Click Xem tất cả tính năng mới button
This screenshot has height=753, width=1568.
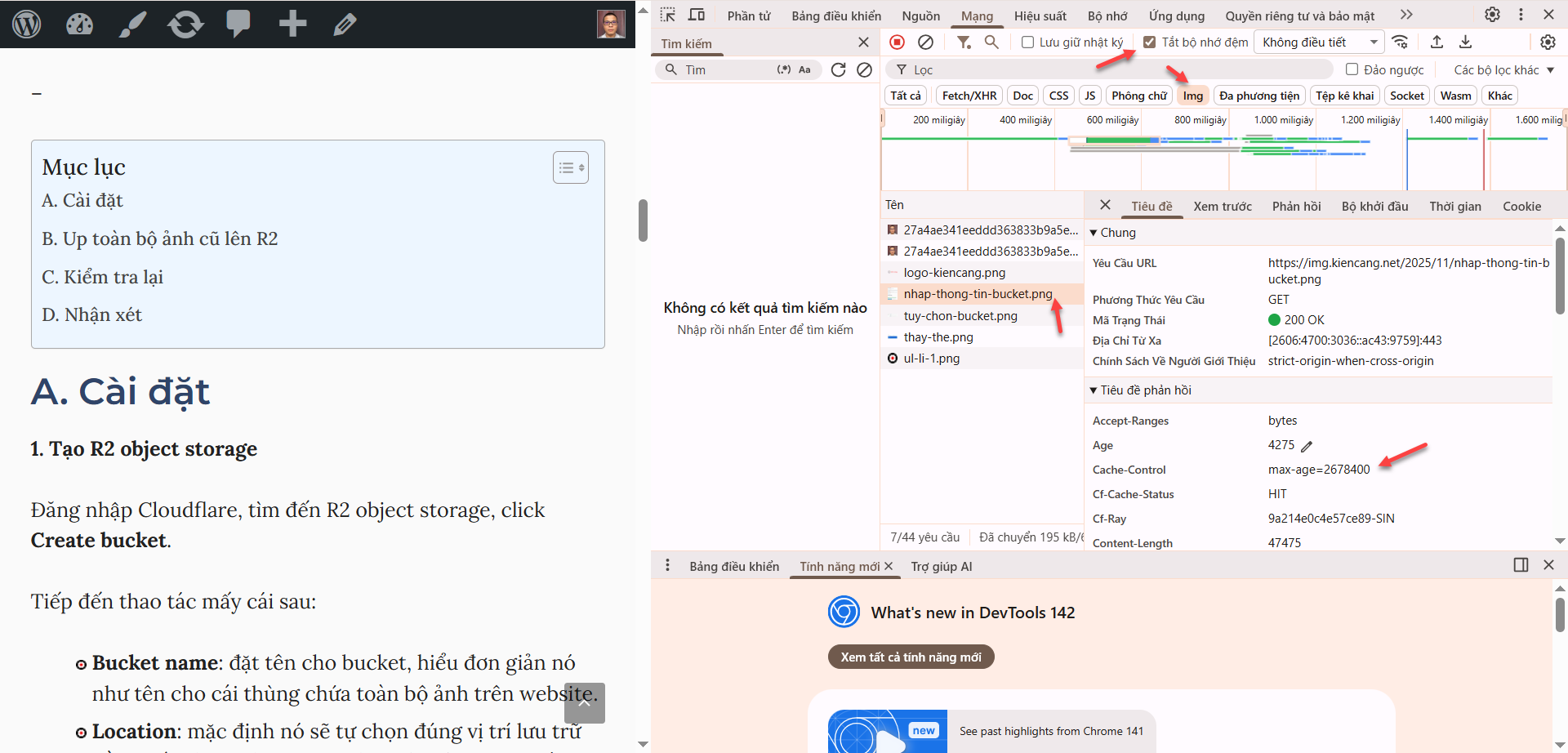tap(911, 657)
